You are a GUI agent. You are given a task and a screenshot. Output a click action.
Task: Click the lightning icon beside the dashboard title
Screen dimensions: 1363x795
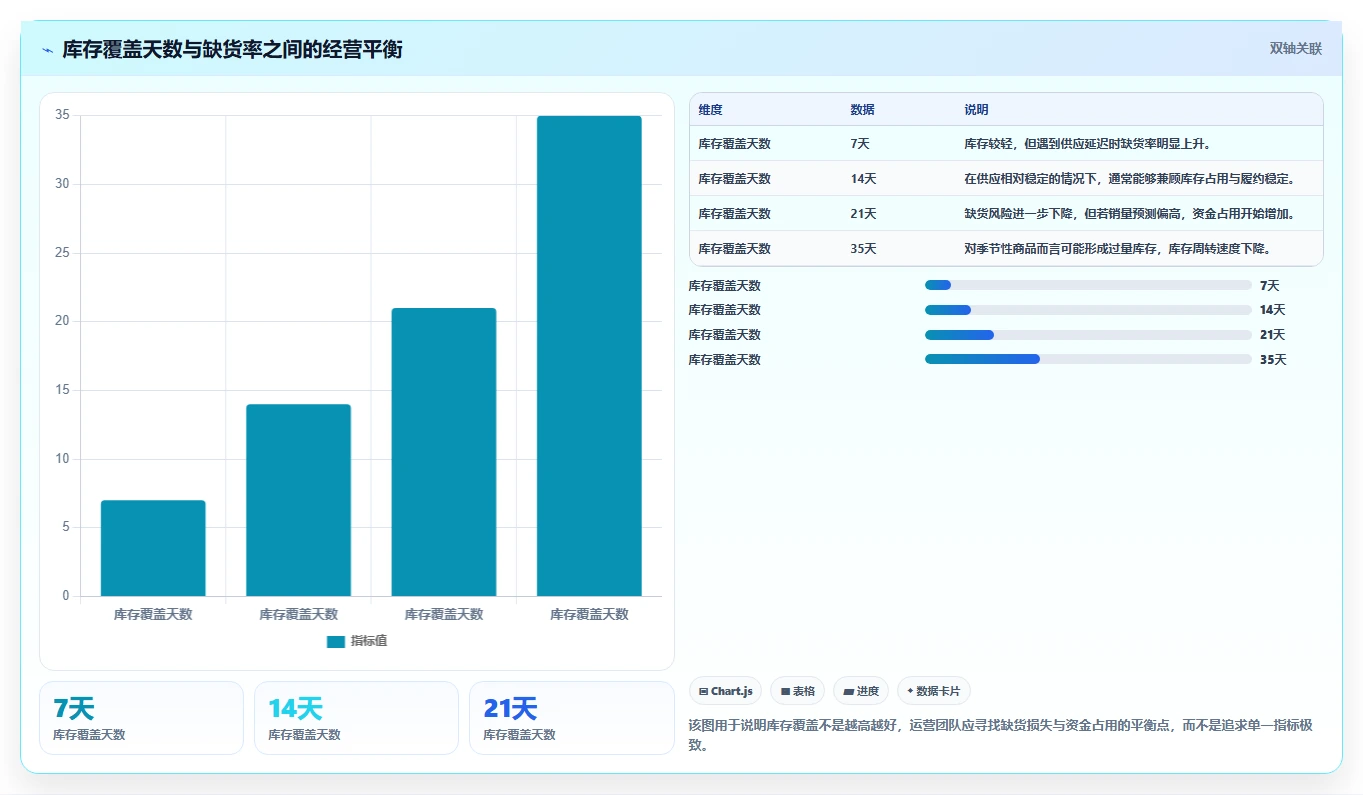48,50
